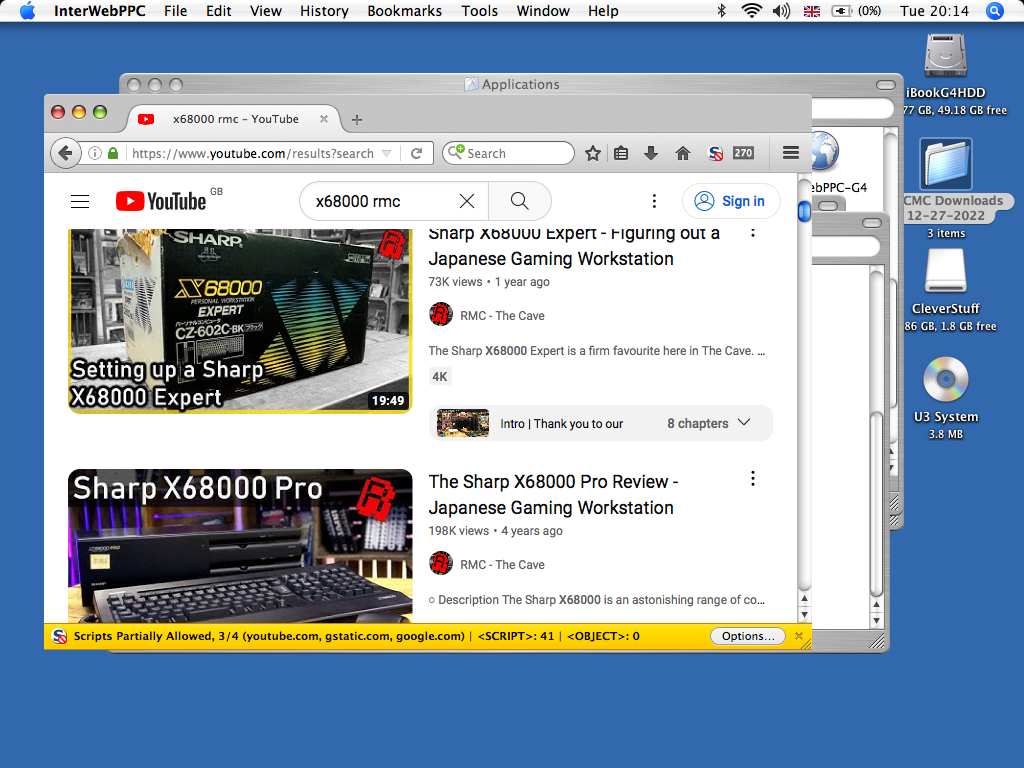This screenshot has height=768, width=1024.
Task: Click the RMC avatar under the Pro Review
Action: point(441,563)
